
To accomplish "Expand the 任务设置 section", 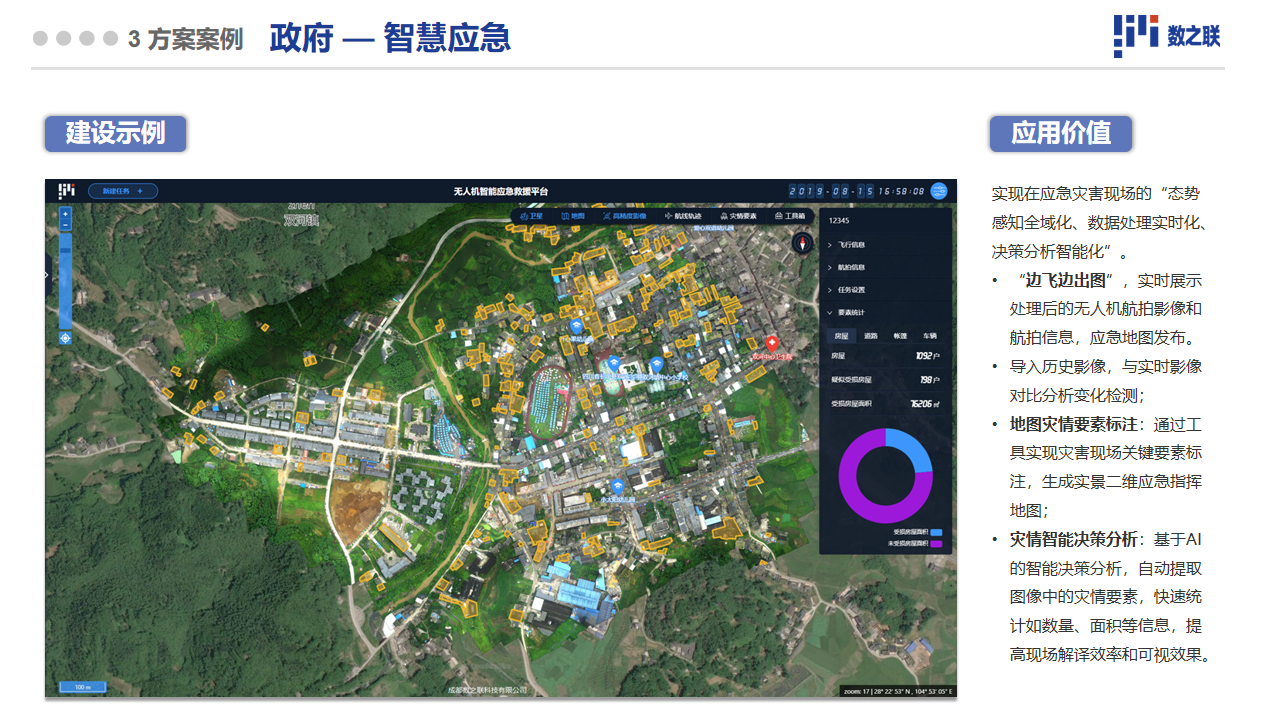I will click(x=850, y=290).
